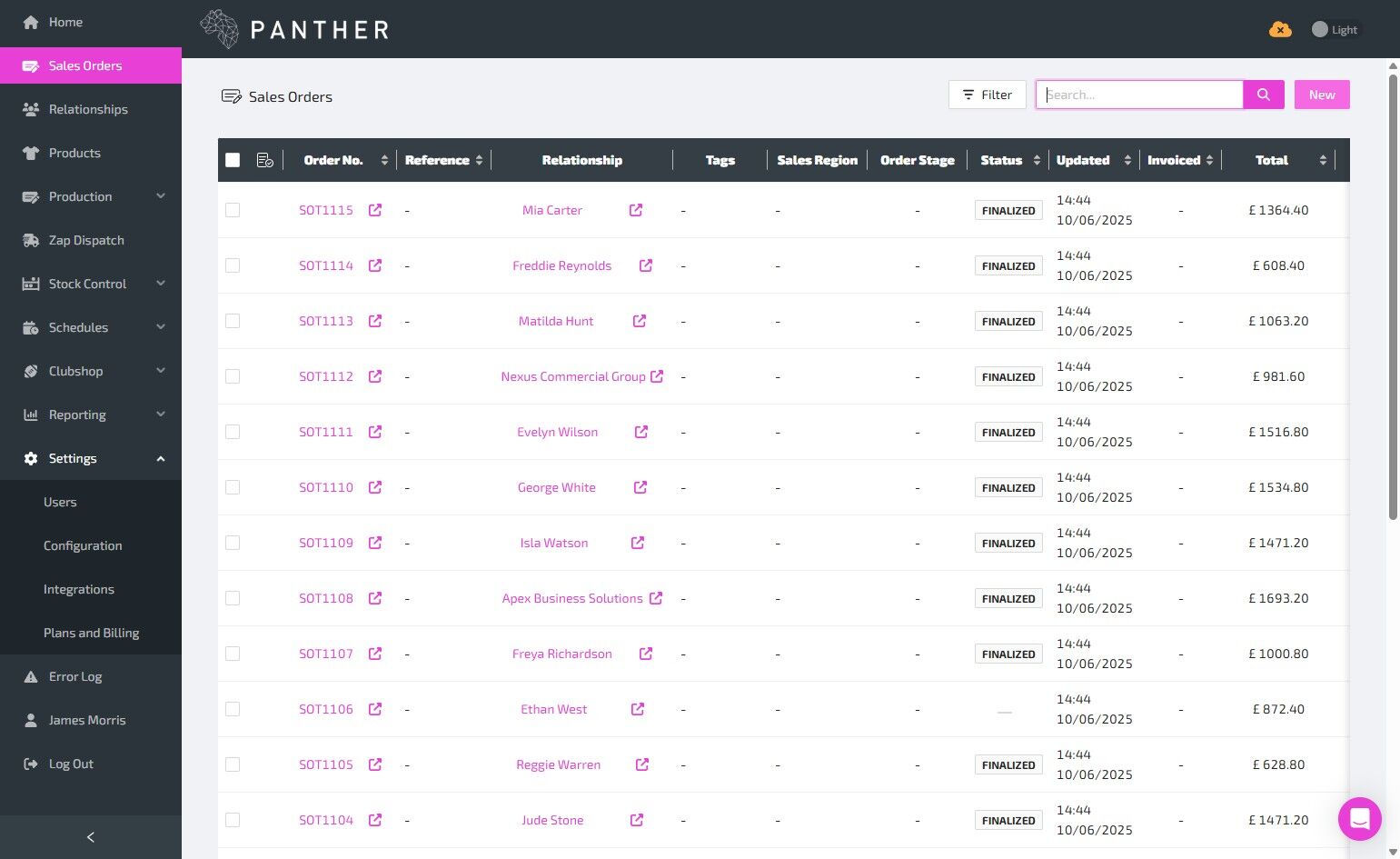Toggle the Light theme switch
Image resolution: width=1400 pixels, height=859 pixels.
(x=1335, y=30)
